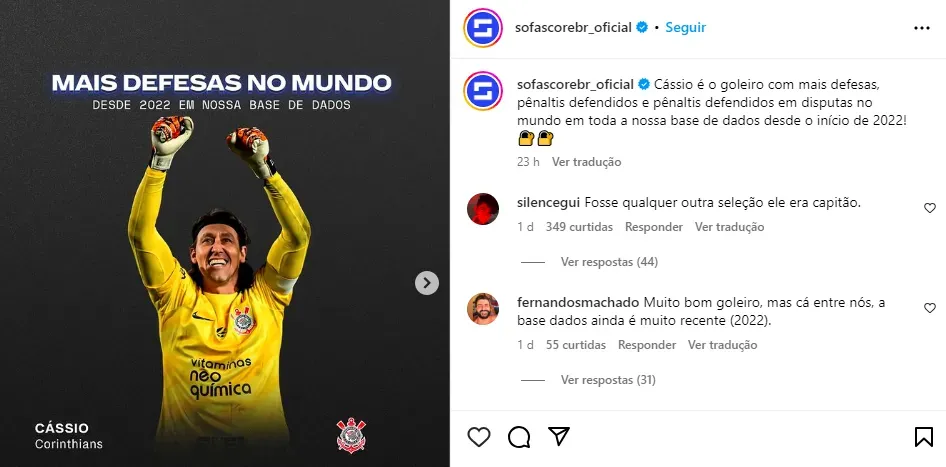Save post with bookmark icon
The height and width of the screenshot is (467, 946).
click(x=924, y=437)
